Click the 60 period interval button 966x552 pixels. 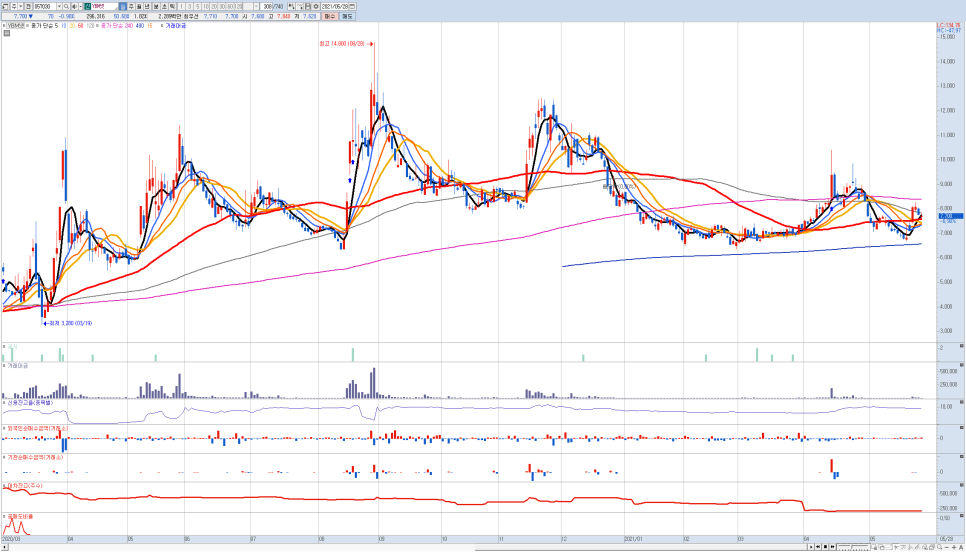(230, 6)
